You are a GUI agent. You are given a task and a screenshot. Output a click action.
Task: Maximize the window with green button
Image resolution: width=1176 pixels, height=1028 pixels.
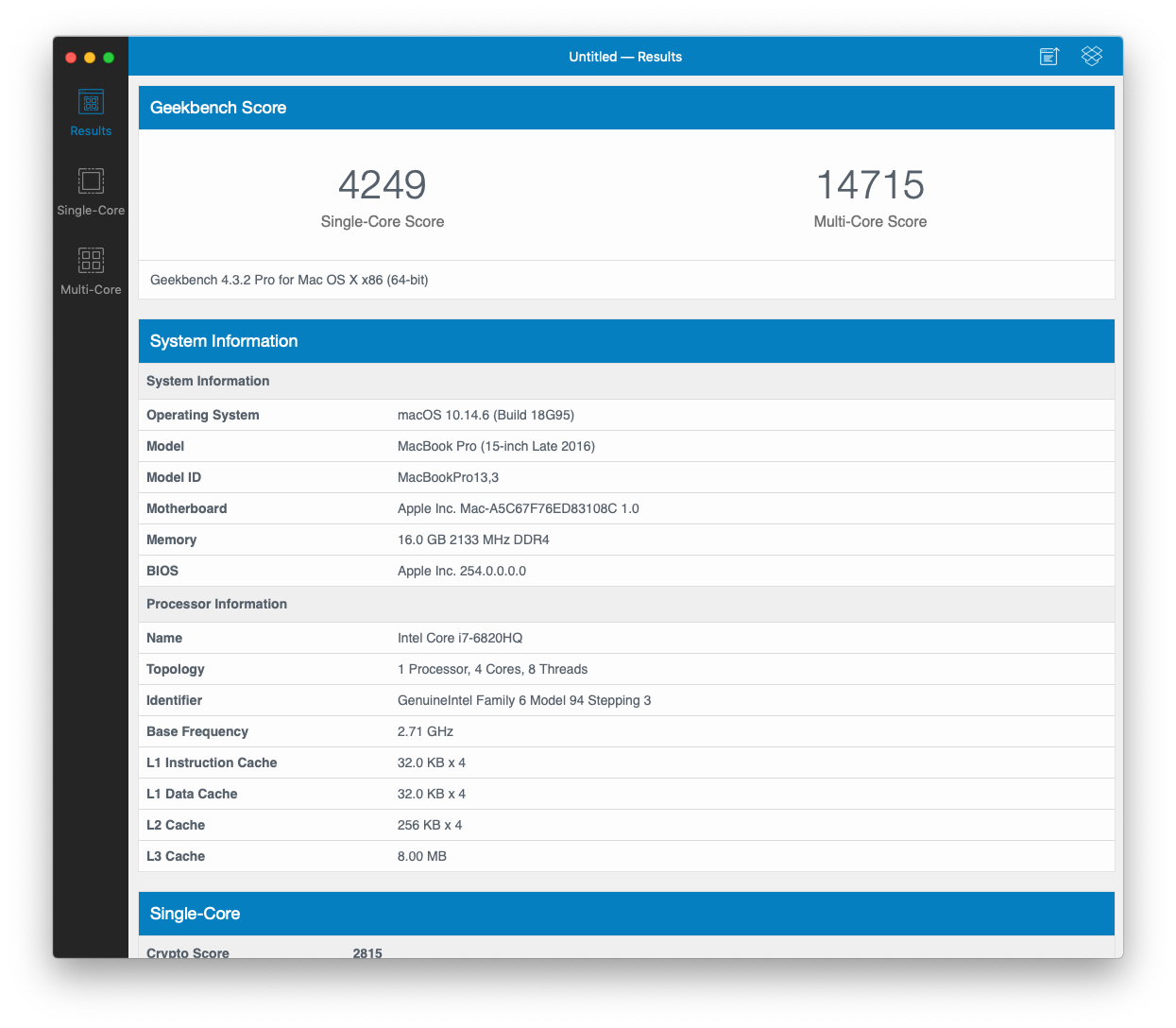(109, 58)
